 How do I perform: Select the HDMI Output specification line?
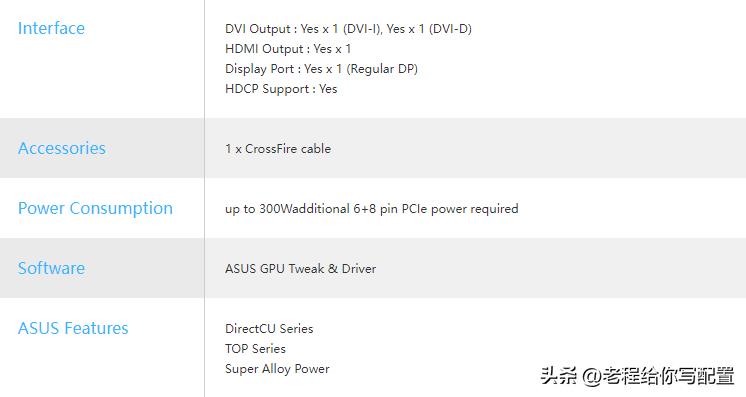pos(288,49)
